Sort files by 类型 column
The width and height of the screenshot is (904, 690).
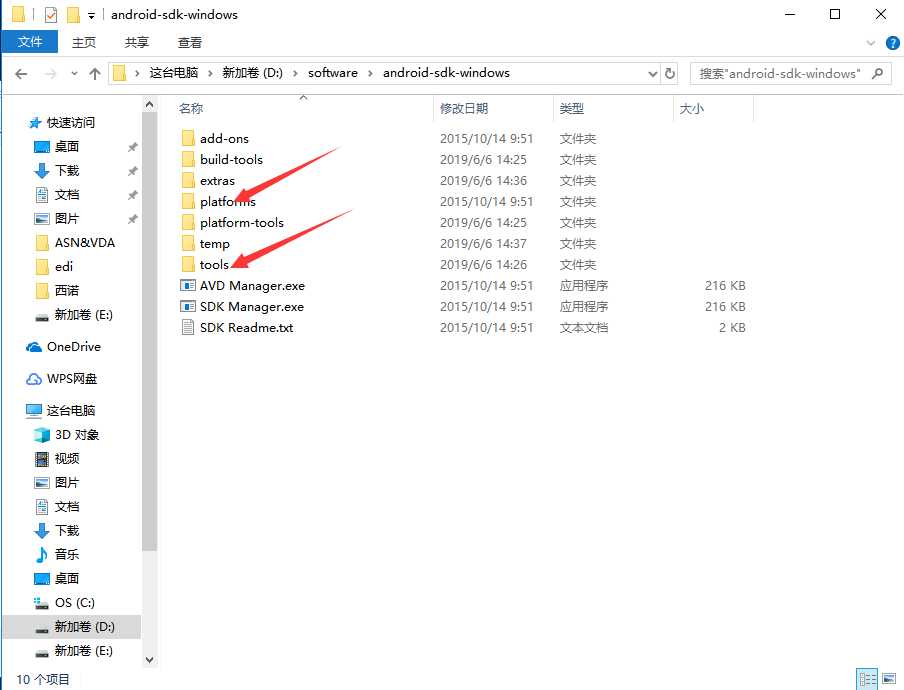click(x=571, y=108)
